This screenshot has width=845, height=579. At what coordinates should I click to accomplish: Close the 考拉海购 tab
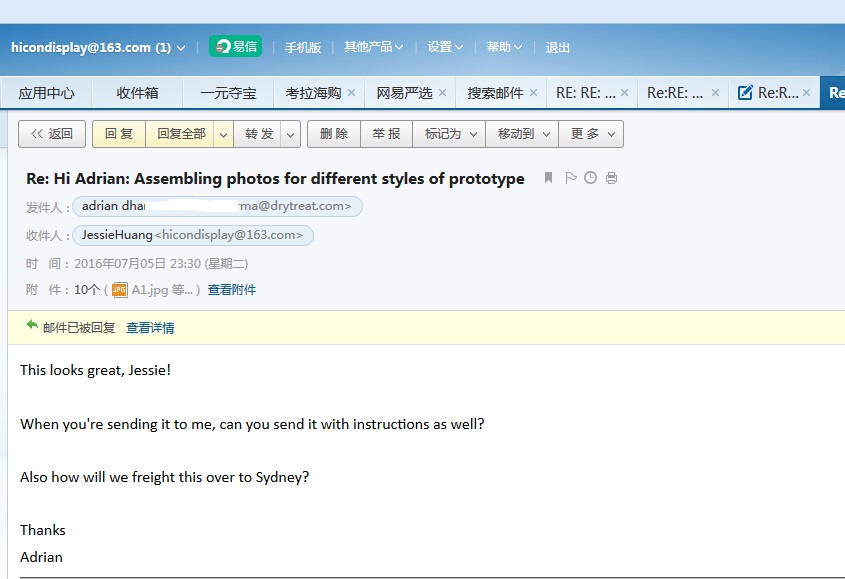[351, 93]
